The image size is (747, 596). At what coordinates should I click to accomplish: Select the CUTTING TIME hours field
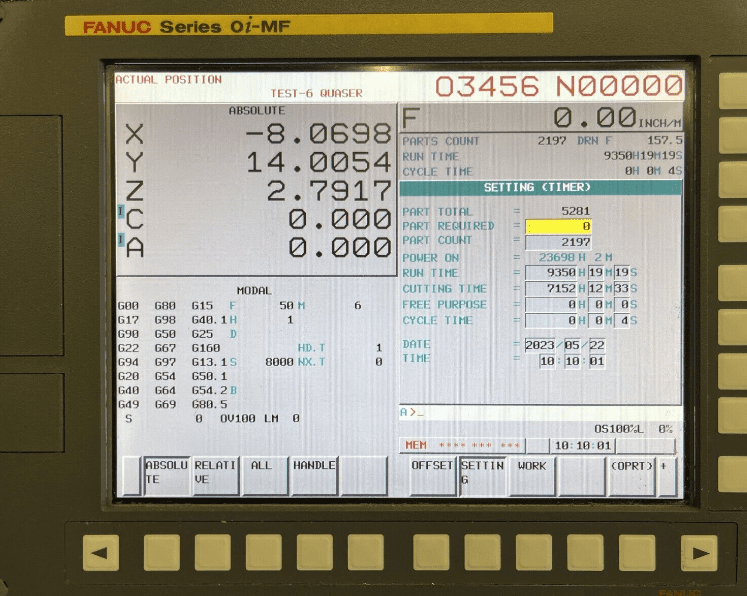(550, 289)
